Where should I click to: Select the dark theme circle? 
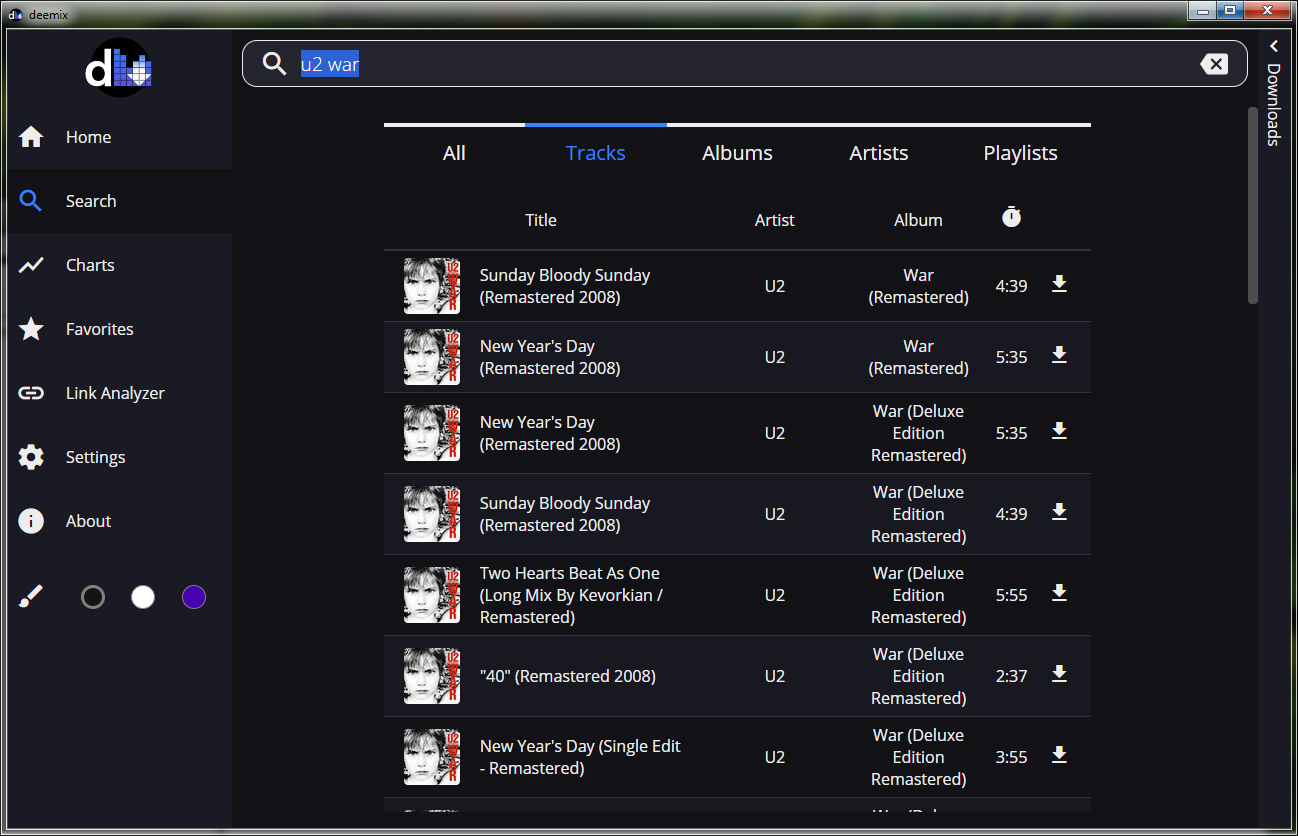[x=93, y=597]
